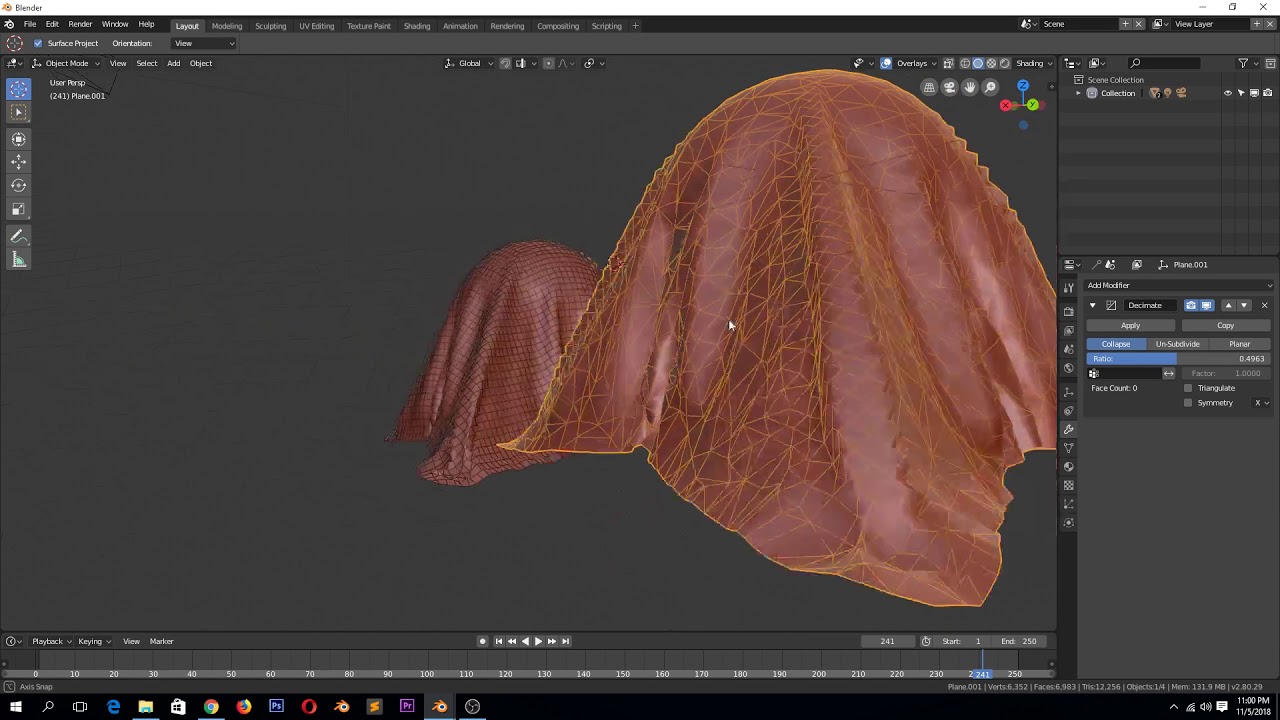Enable the Symmetry checkbox
Screen dimensions: 1280x720
click(x=1188, y=403)
